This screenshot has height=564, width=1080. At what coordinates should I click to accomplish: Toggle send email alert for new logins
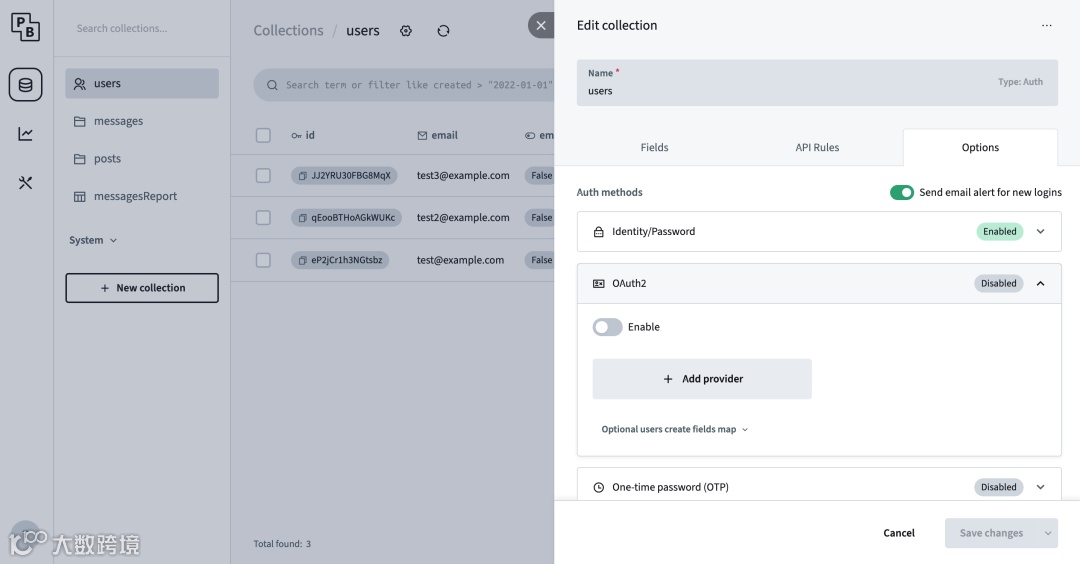pyautogui.click(x=902, y=192)
